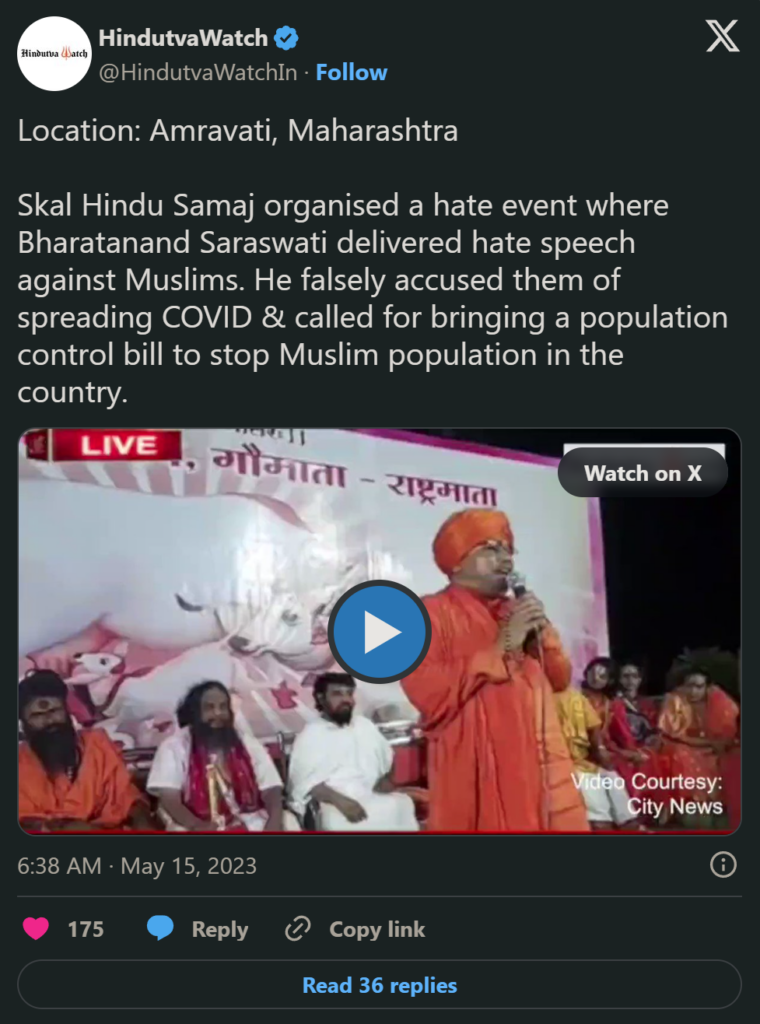Viewport: 760px width, 1024px height.
Task: Open the tweet info icon
Action: point(723,865)
